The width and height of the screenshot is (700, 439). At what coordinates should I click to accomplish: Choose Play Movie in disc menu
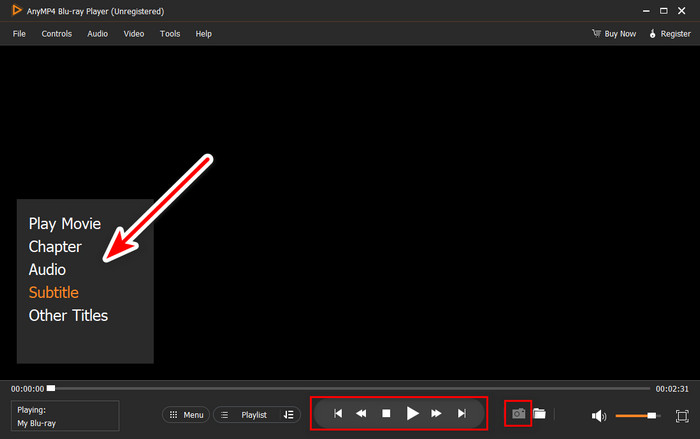(65, 224)
